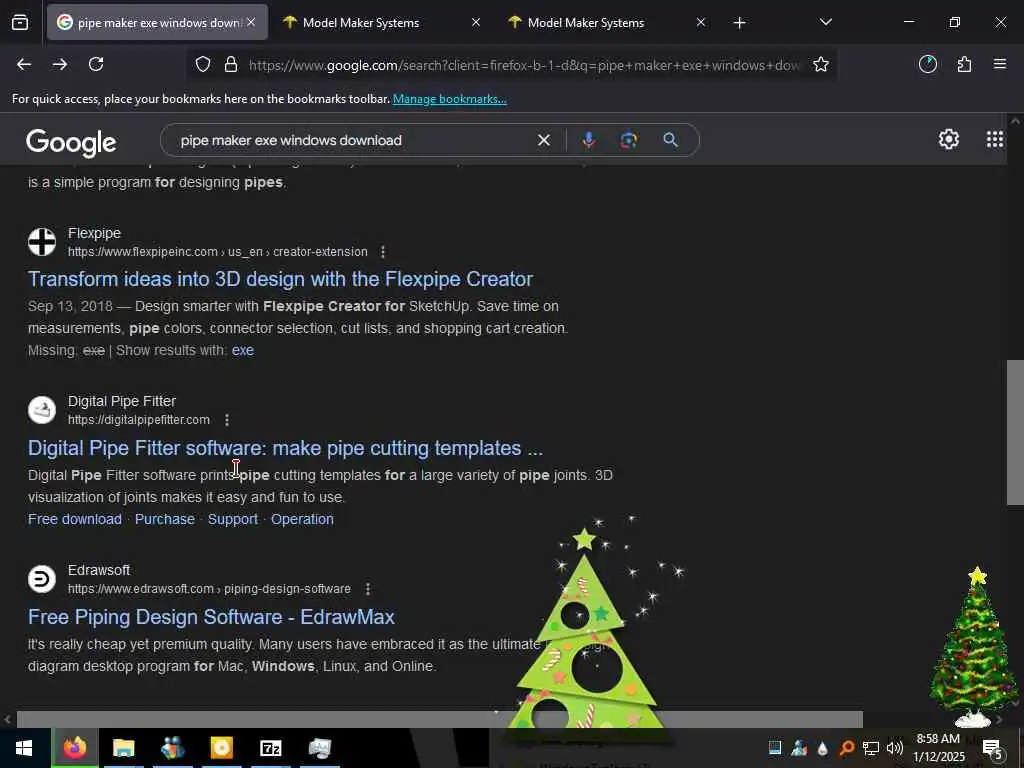Click the horizontal page scrollbar

point(439,719)
